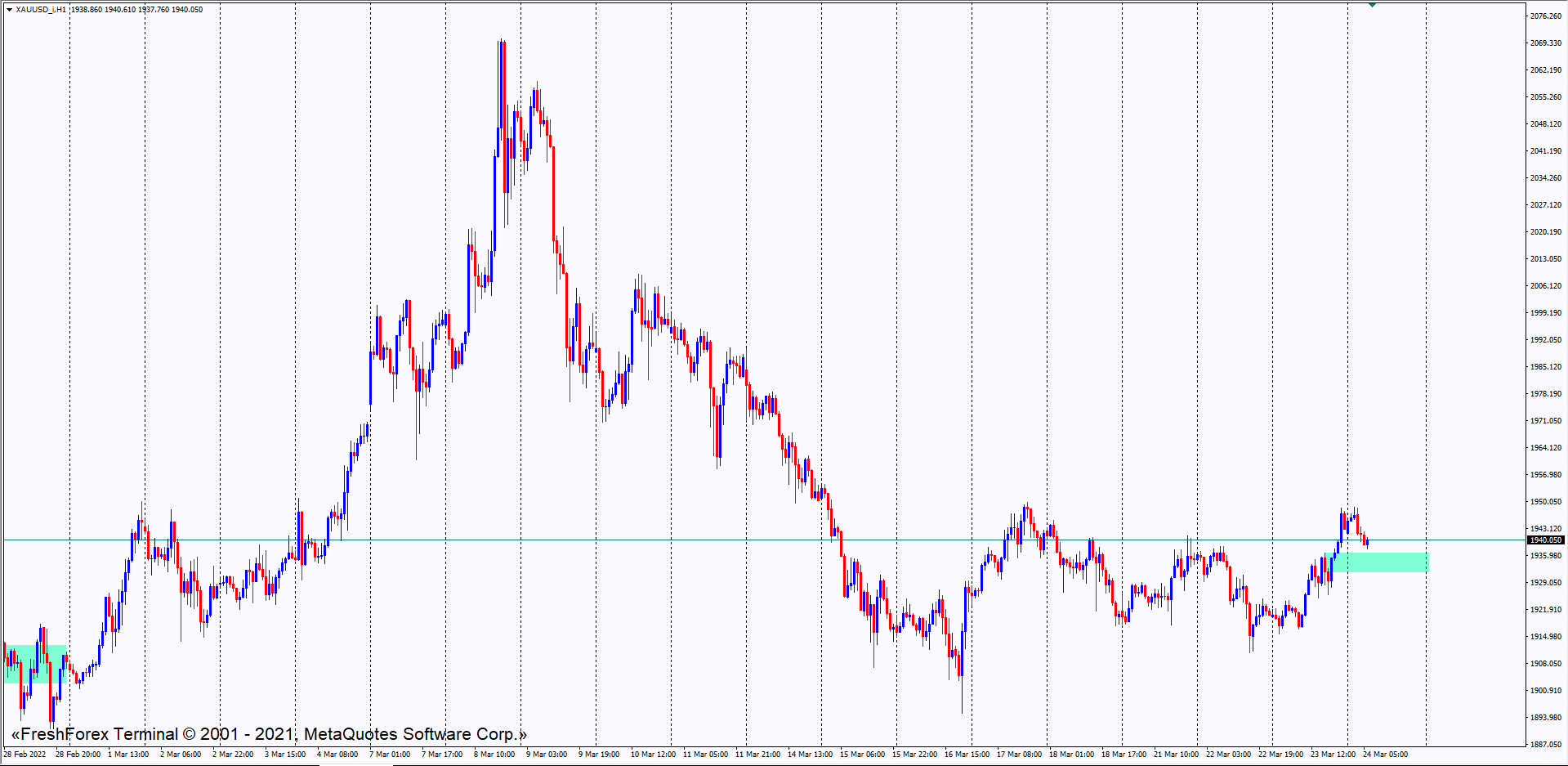1568x766 pixels.
Task: Click the XAUUSD_i,H1 chart symbol title
Action: (x=41, y=10)
